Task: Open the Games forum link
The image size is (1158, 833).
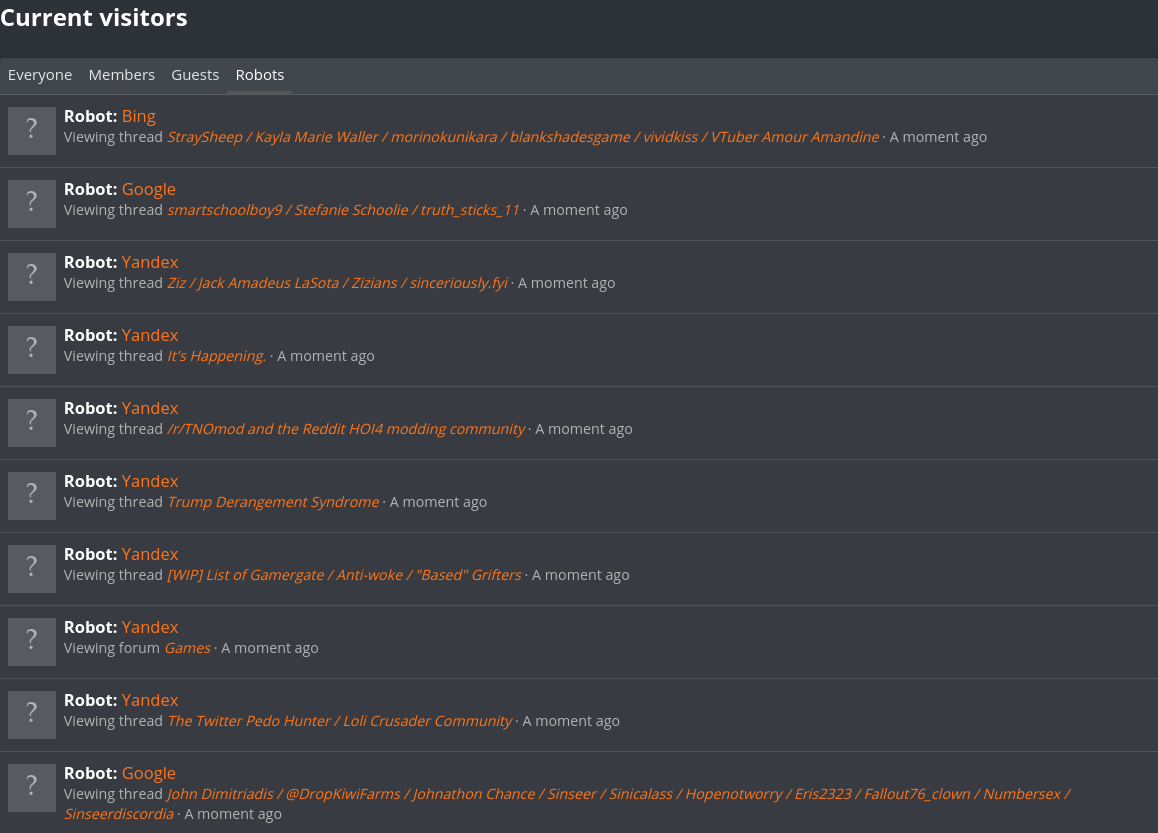Action: pos(188,648)
